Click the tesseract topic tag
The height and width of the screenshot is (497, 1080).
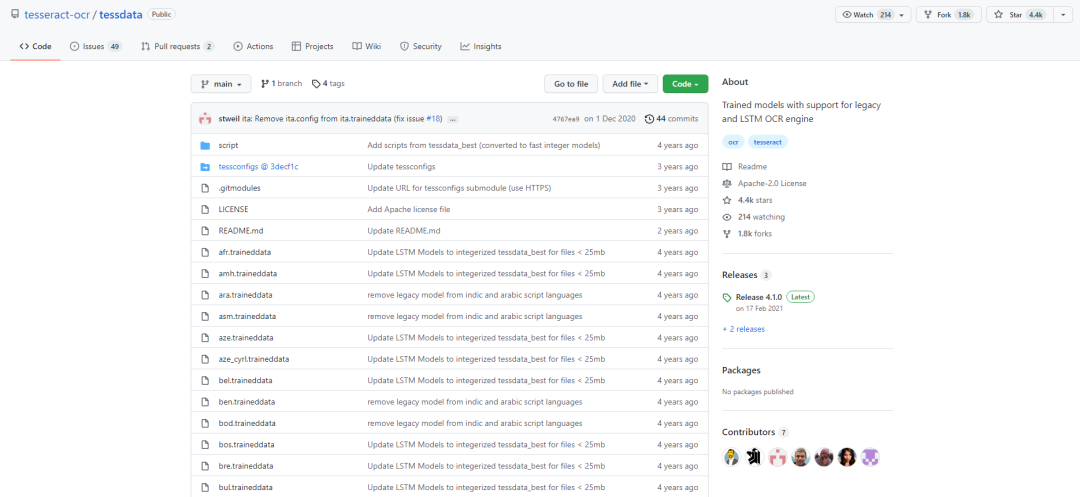[x=767, y=142]
